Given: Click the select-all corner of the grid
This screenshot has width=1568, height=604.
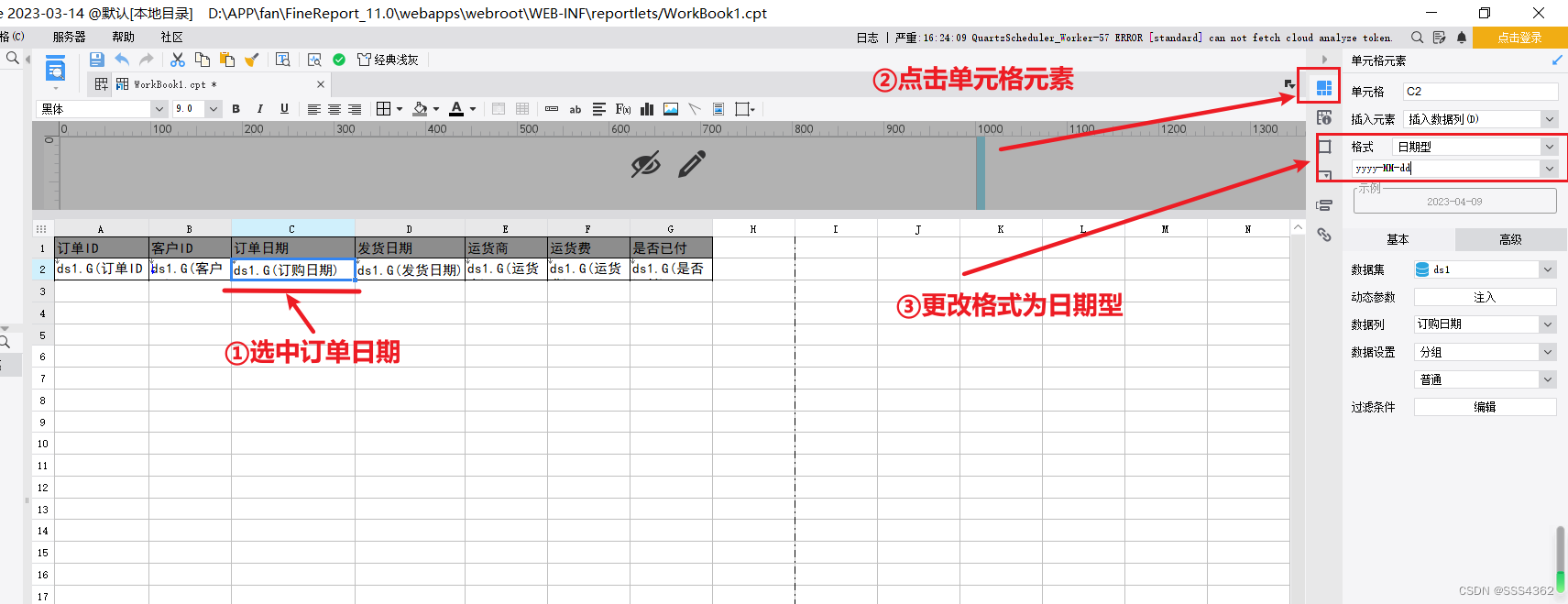Looking at the screenshot, I should [x=41, y=228].
